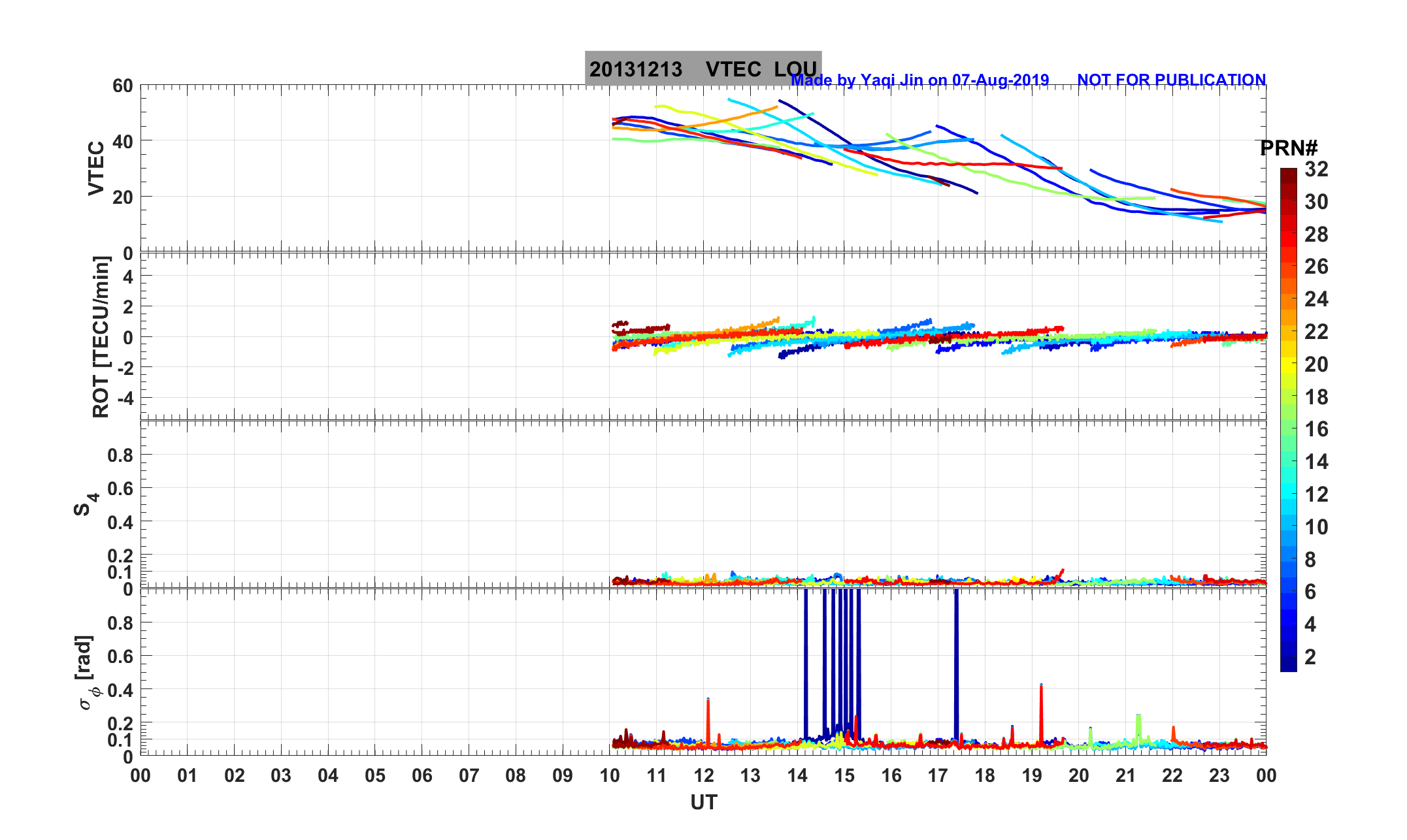1407x840 pixels.
Task: Click the 60 tick on the VTEC axis
Action: coord(122,86)
